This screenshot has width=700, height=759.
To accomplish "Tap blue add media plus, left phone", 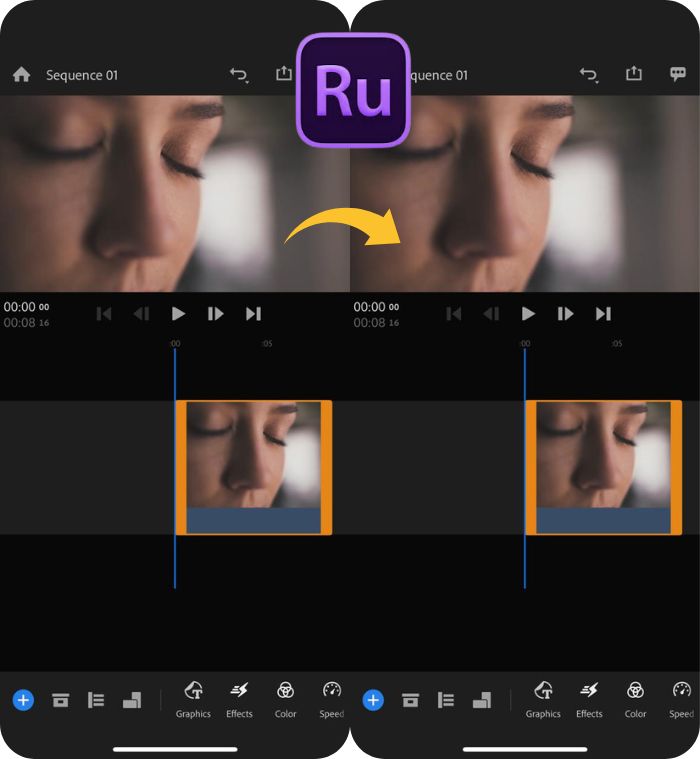I will coord(23,700).
